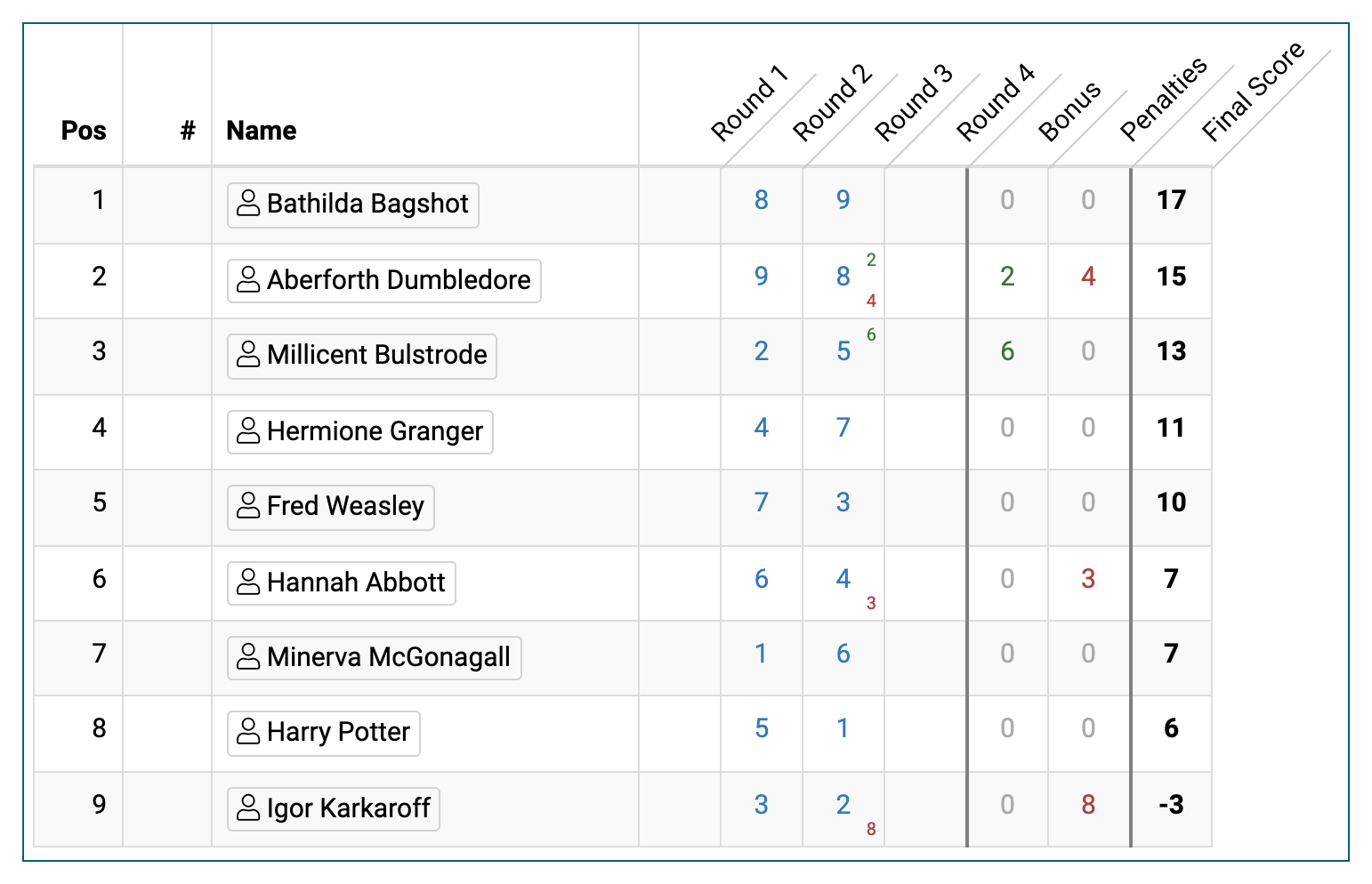Click the person icon next to Minerva McGonagall
The width and height of the screenshot is (1372, 884).
(x=248, y=657)
